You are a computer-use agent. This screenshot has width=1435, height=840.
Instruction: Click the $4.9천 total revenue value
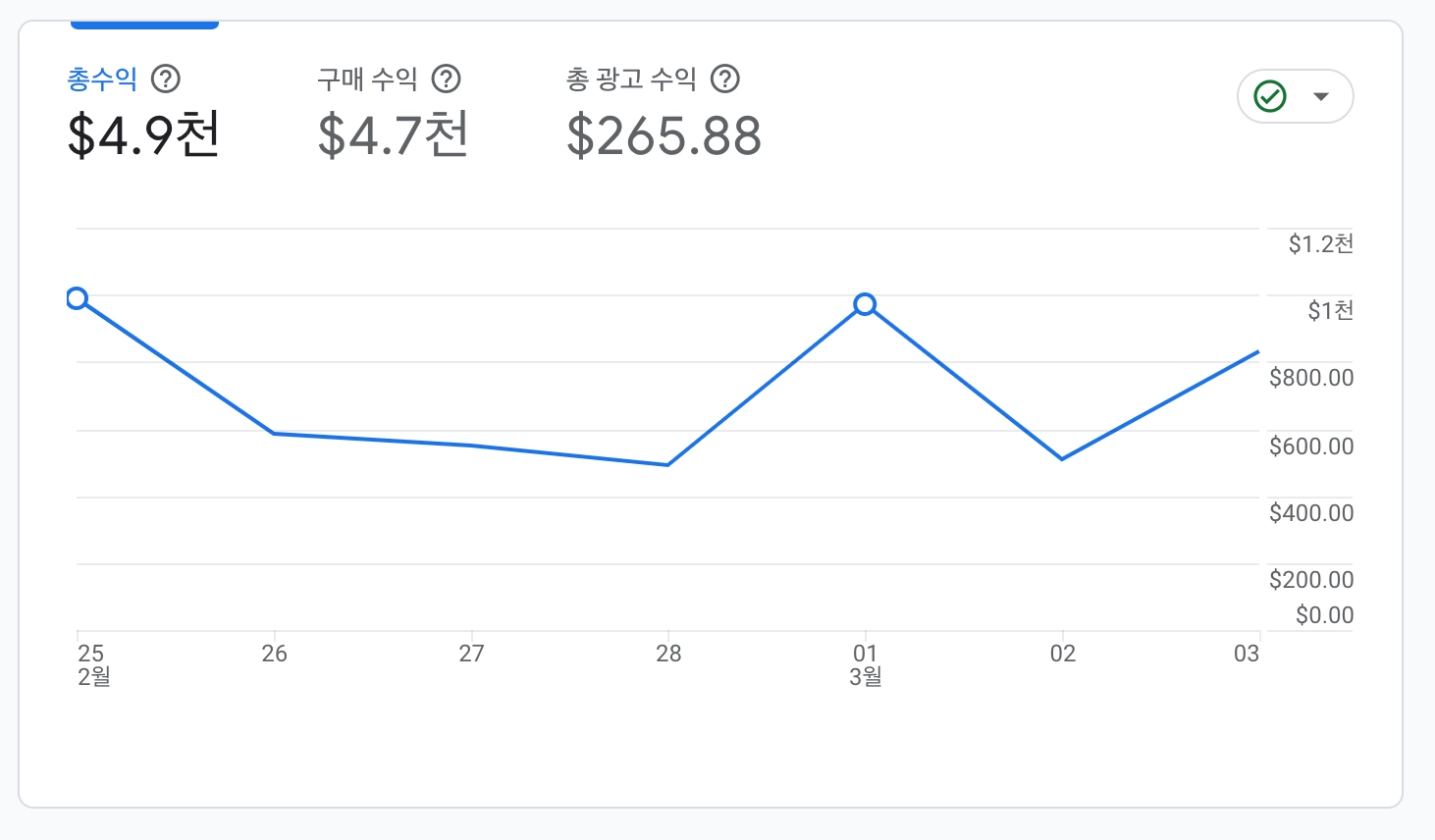pos(143,135)
